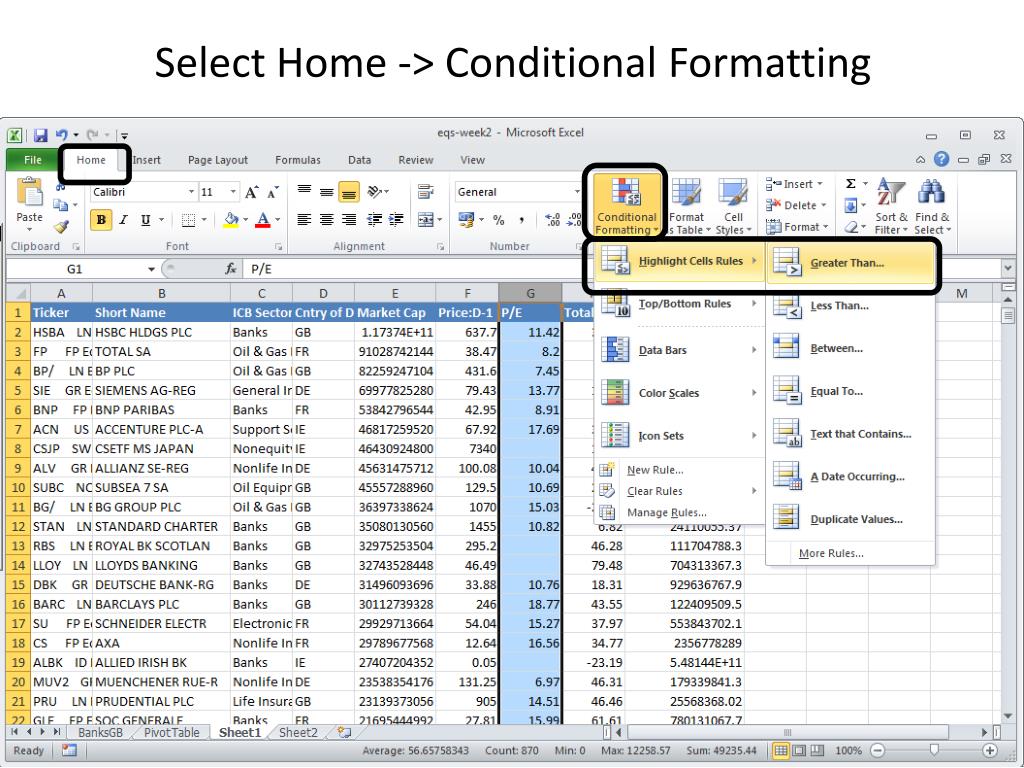Click the Percent Style icon
The width and height of the screenshot is (1024, 768).
click(x=499, y=220)
